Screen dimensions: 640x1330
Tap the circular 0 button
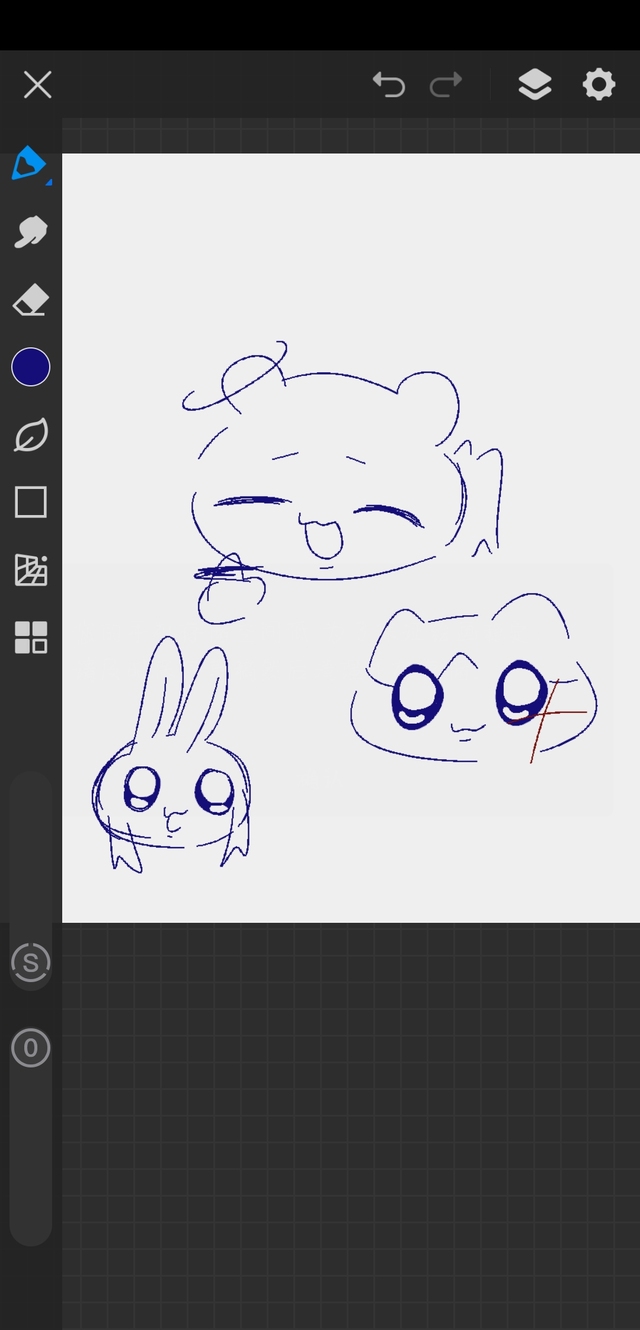click(x=31, y=1048)
